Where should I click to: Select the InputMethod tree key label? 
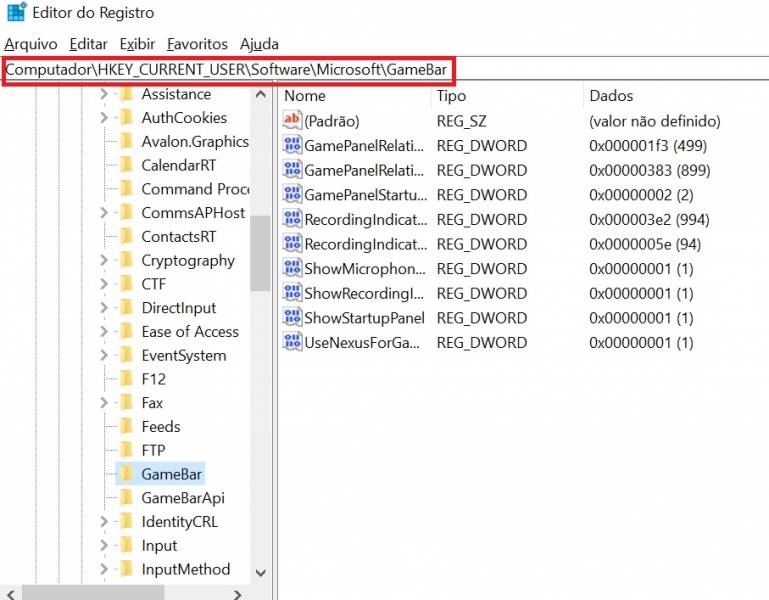(x=186, y=569)
